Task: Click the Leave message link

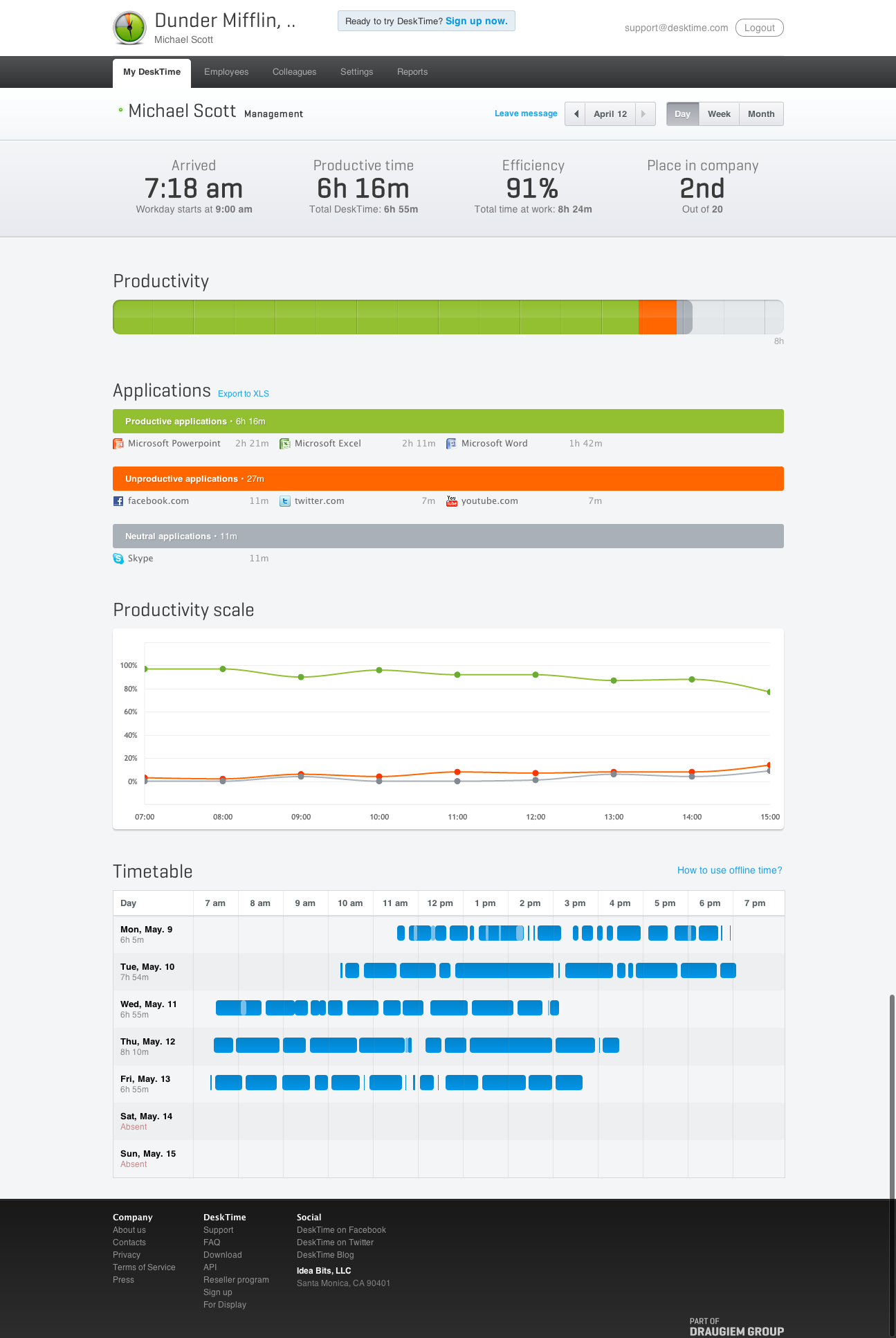Action: (x=526, y=114)
